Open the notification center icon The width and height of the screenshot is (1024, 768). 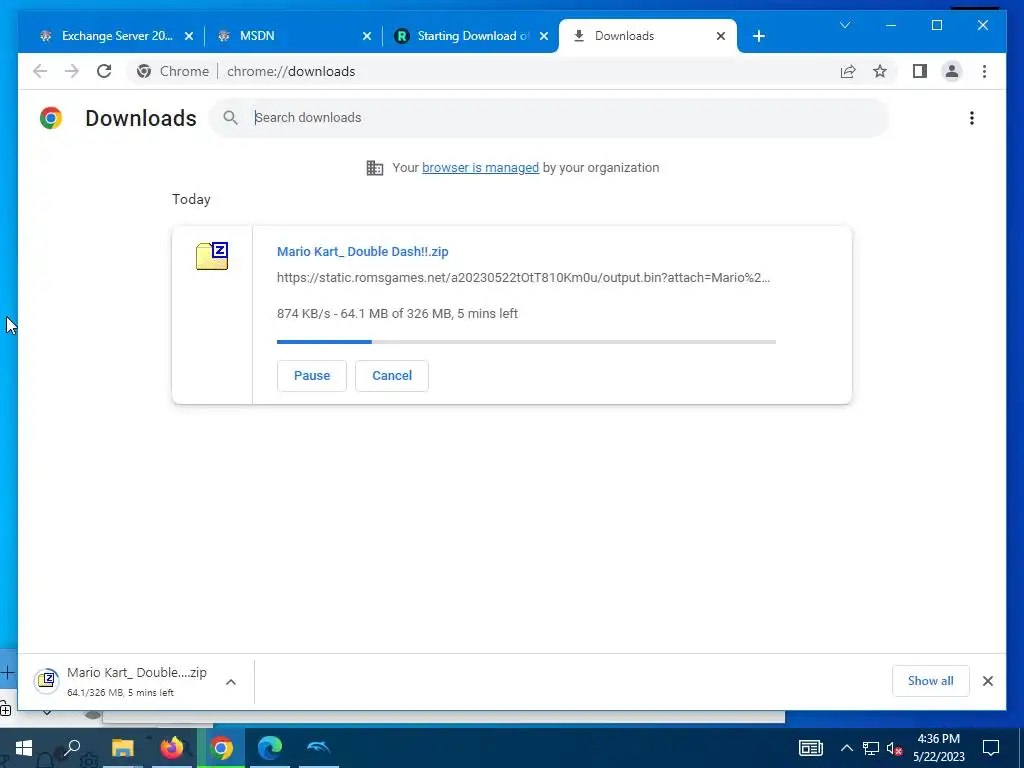pyautogui.click(x=991, y=748)
